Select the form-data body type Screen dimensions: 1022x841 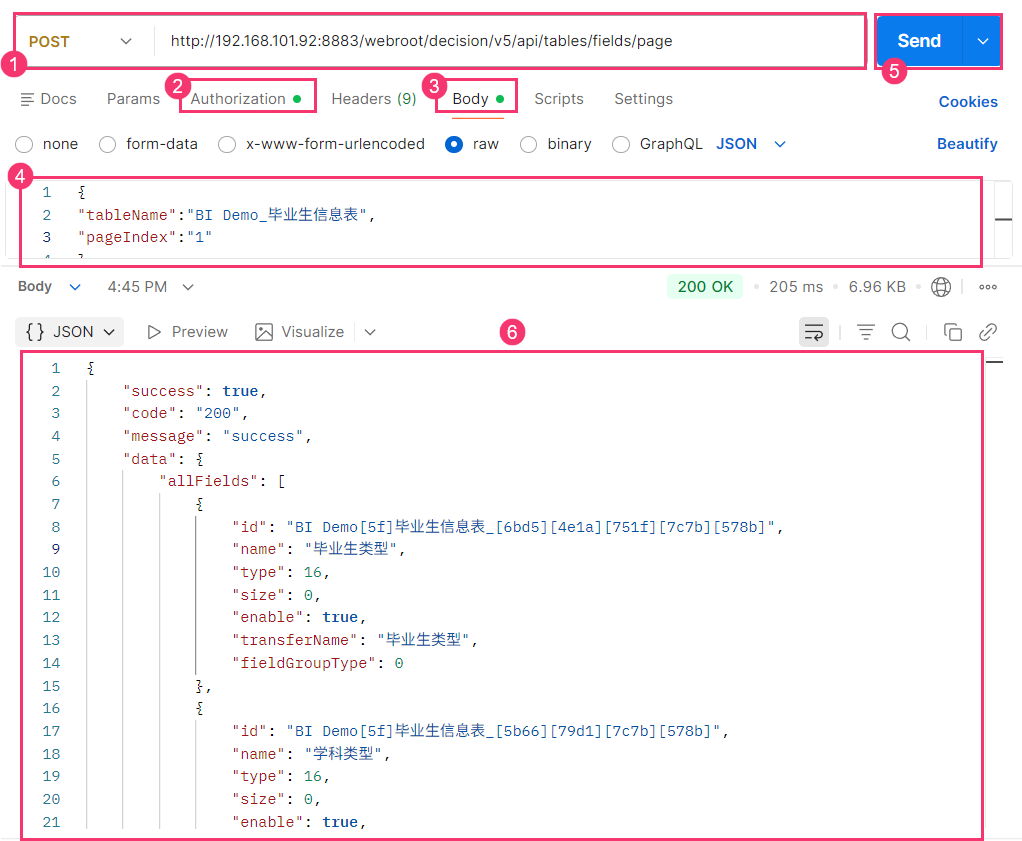click(x=108, y=144)
